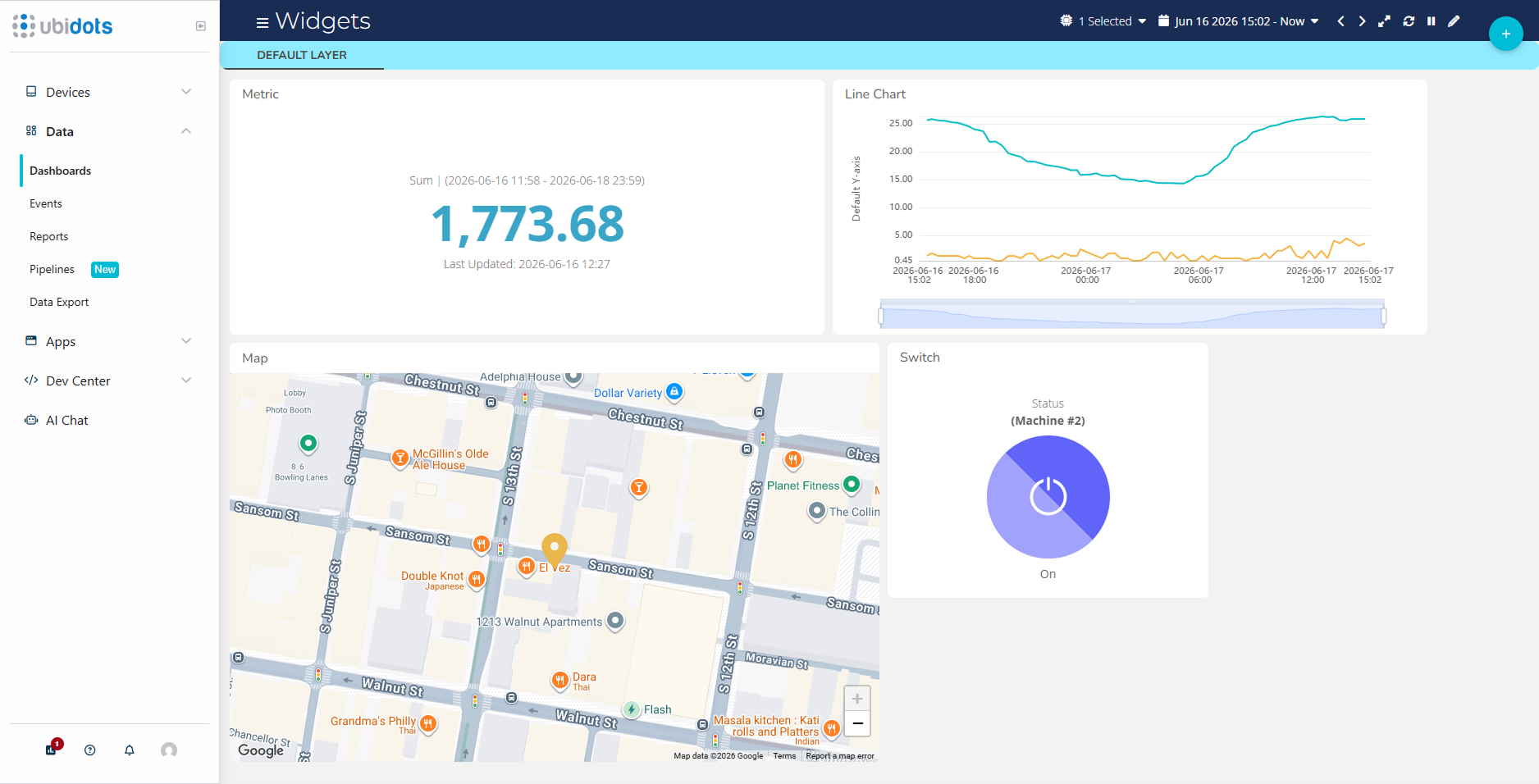Go to the previous time range
Viewport: 1539px width, 784px height.
[1340, 21]
